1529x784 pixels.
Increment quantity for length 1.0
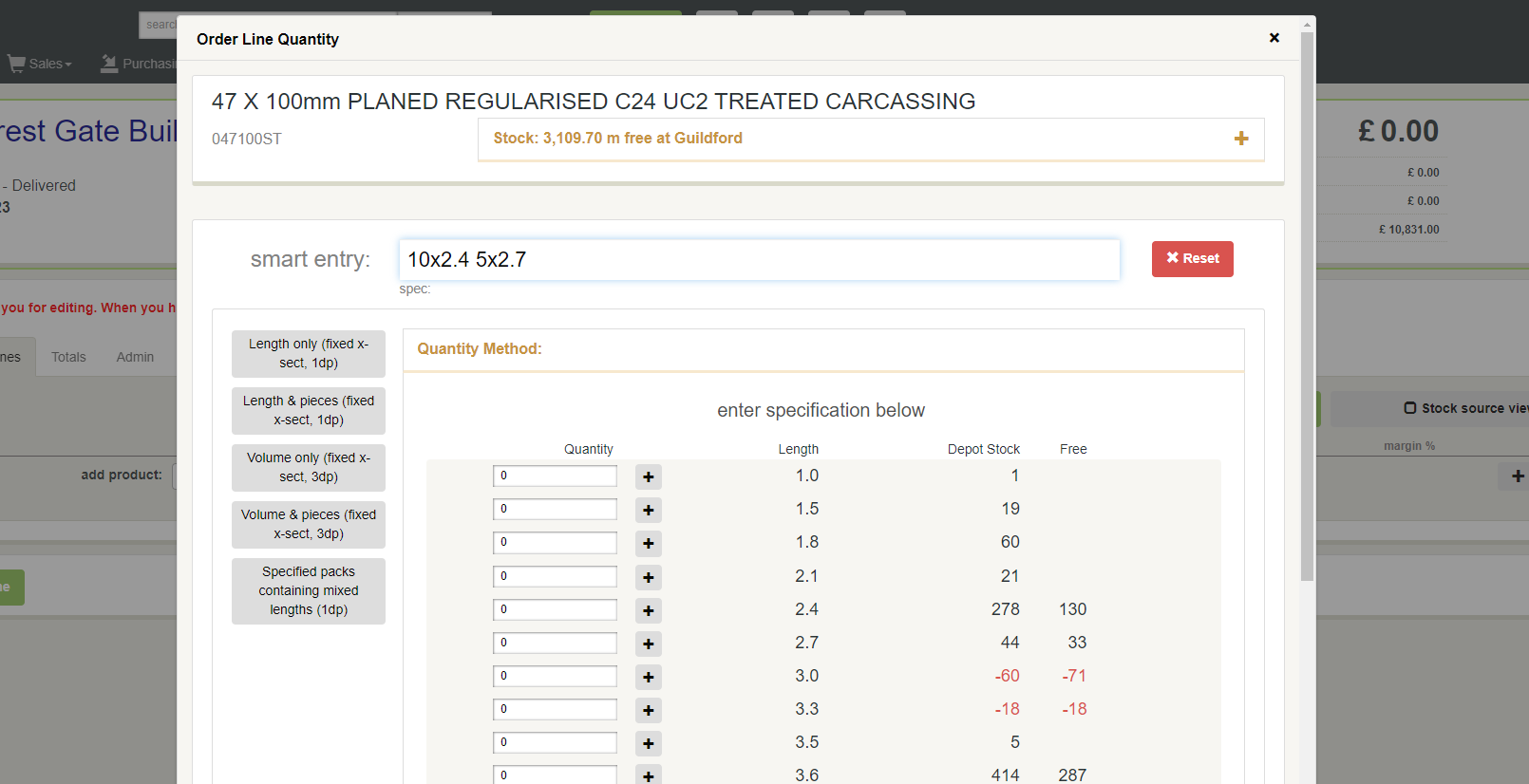coord(649,476)
